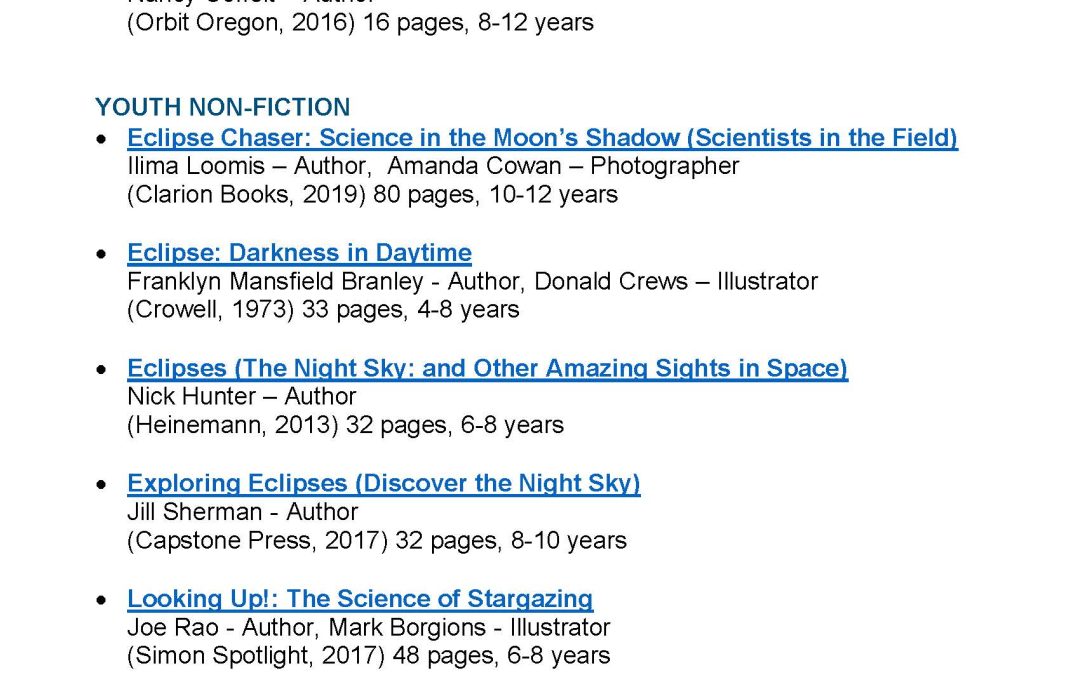Click the Nick Hunter – Author line
This screenshot has width=1080, height=675.
tap(242, 397)
